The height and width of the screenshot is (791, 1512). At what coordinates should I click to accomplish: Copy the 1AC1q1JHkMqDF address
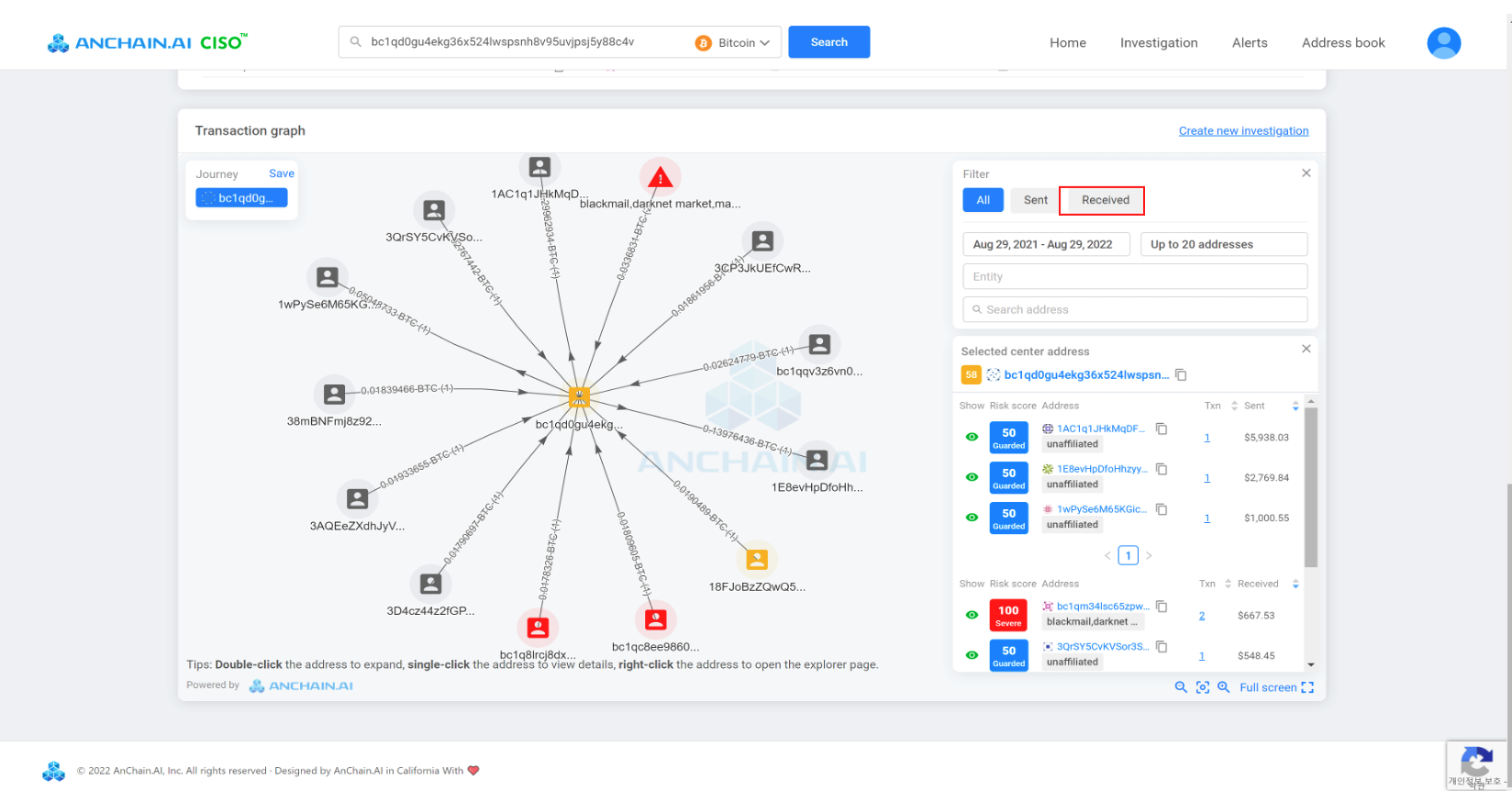[x=1162, y=429]
